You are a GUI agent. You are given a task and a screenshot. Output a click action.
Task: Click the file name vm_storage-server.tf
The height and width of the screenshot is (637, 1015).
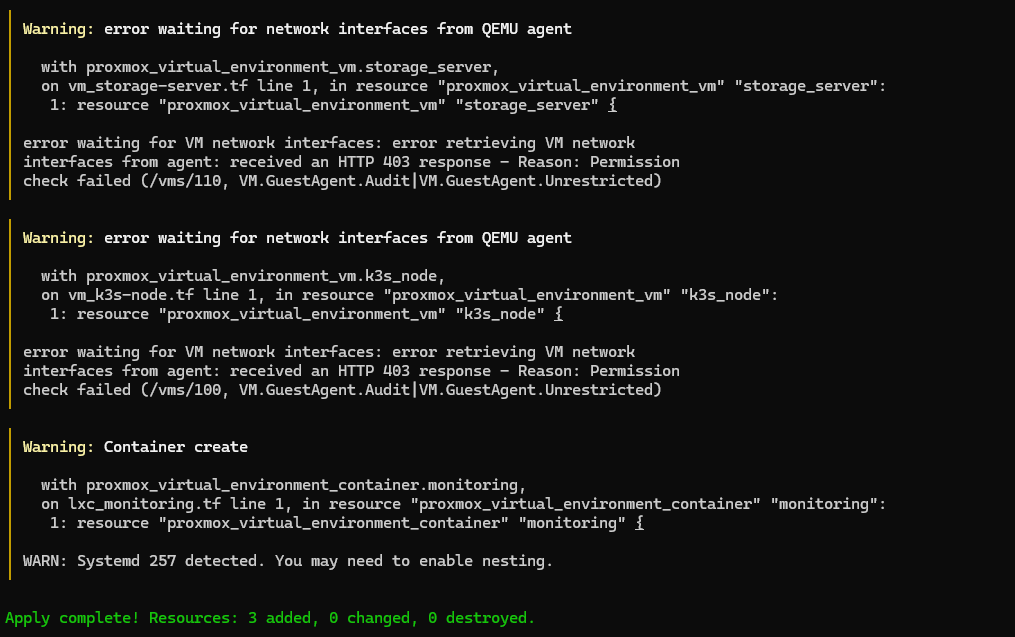[x=158, y=86]
